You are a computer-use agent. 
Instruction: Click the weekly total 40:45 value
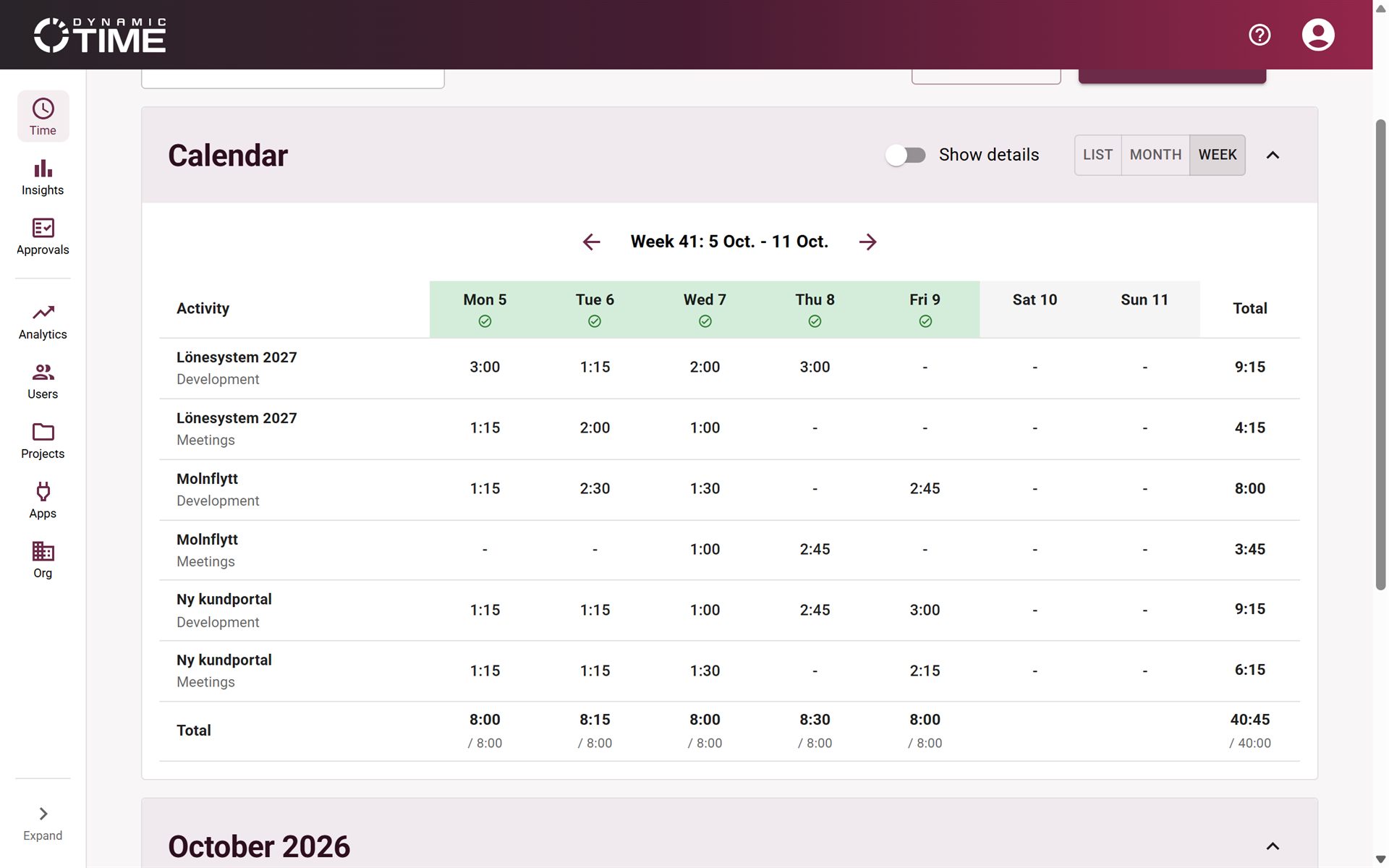(1250, 720)
